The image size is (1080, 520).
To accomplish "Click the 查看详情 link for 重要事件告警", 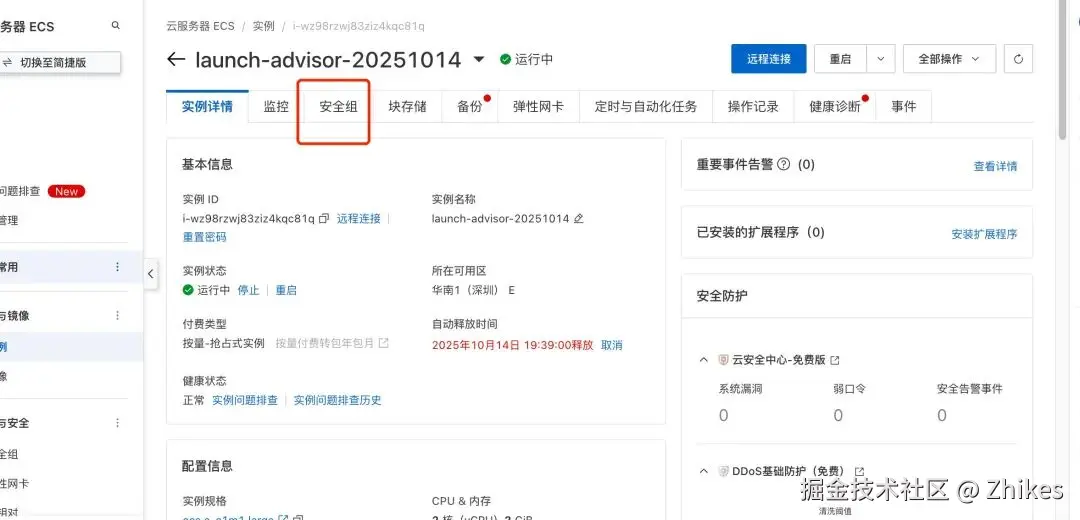I will (x=995, y=166).
